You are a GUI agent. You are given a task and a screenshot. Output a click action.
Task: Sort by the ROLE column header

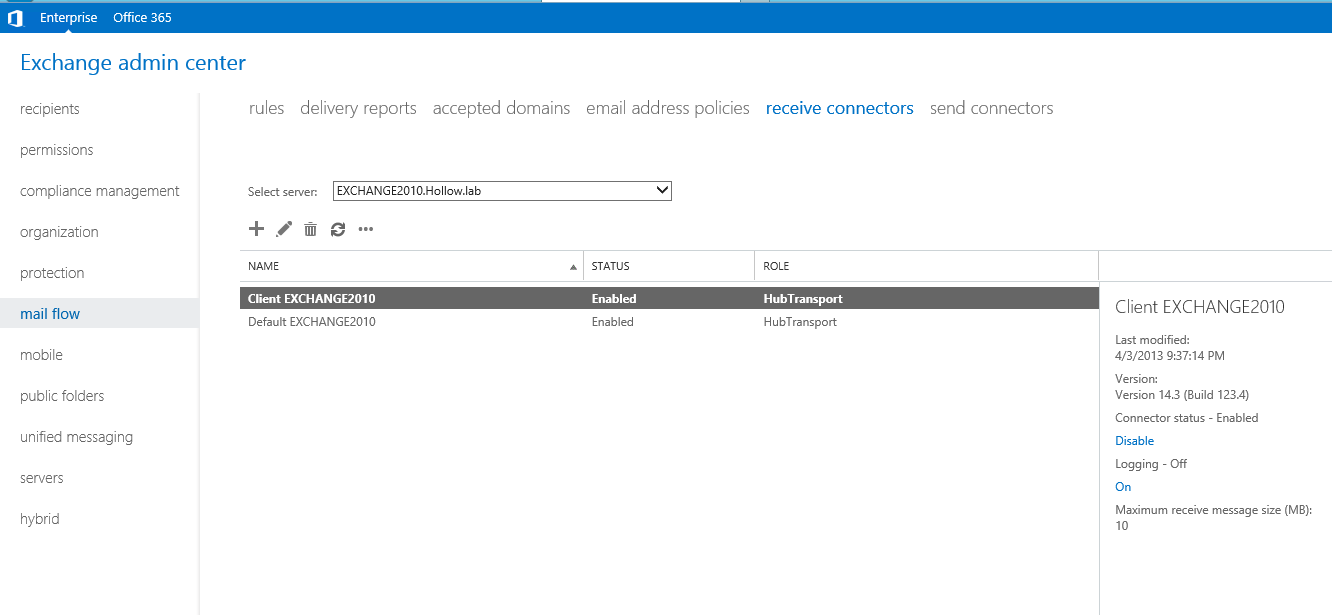776,266
